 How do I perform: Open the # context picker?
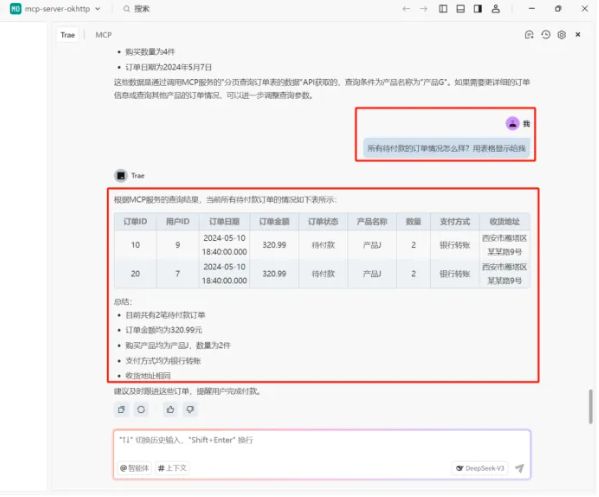(172, 468)
